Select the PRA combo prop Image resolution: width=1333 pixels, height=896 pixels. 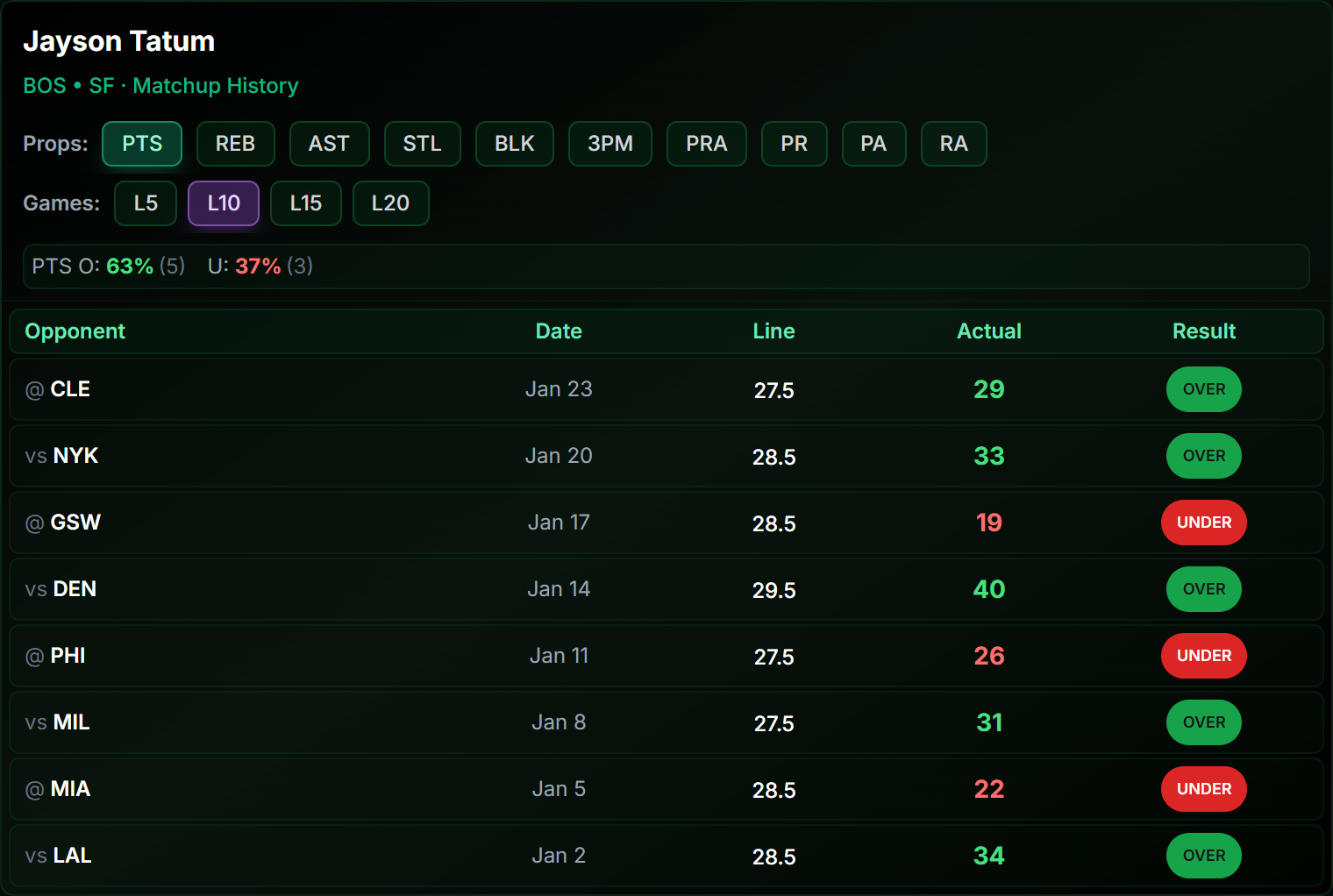(x=706, y=144)
